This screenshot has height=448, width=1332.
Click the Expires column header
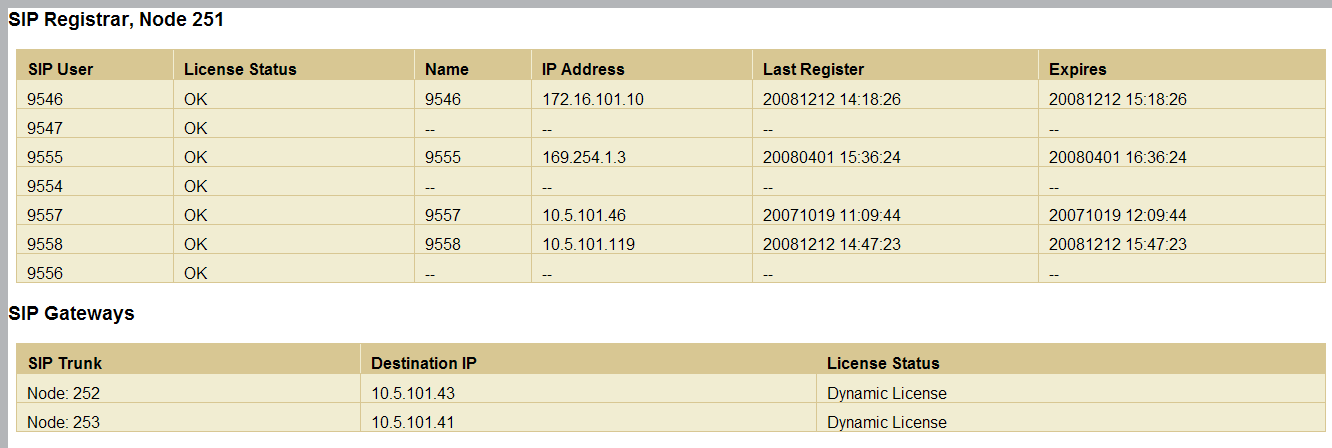pyautogui.click(x=1078, y=69)
